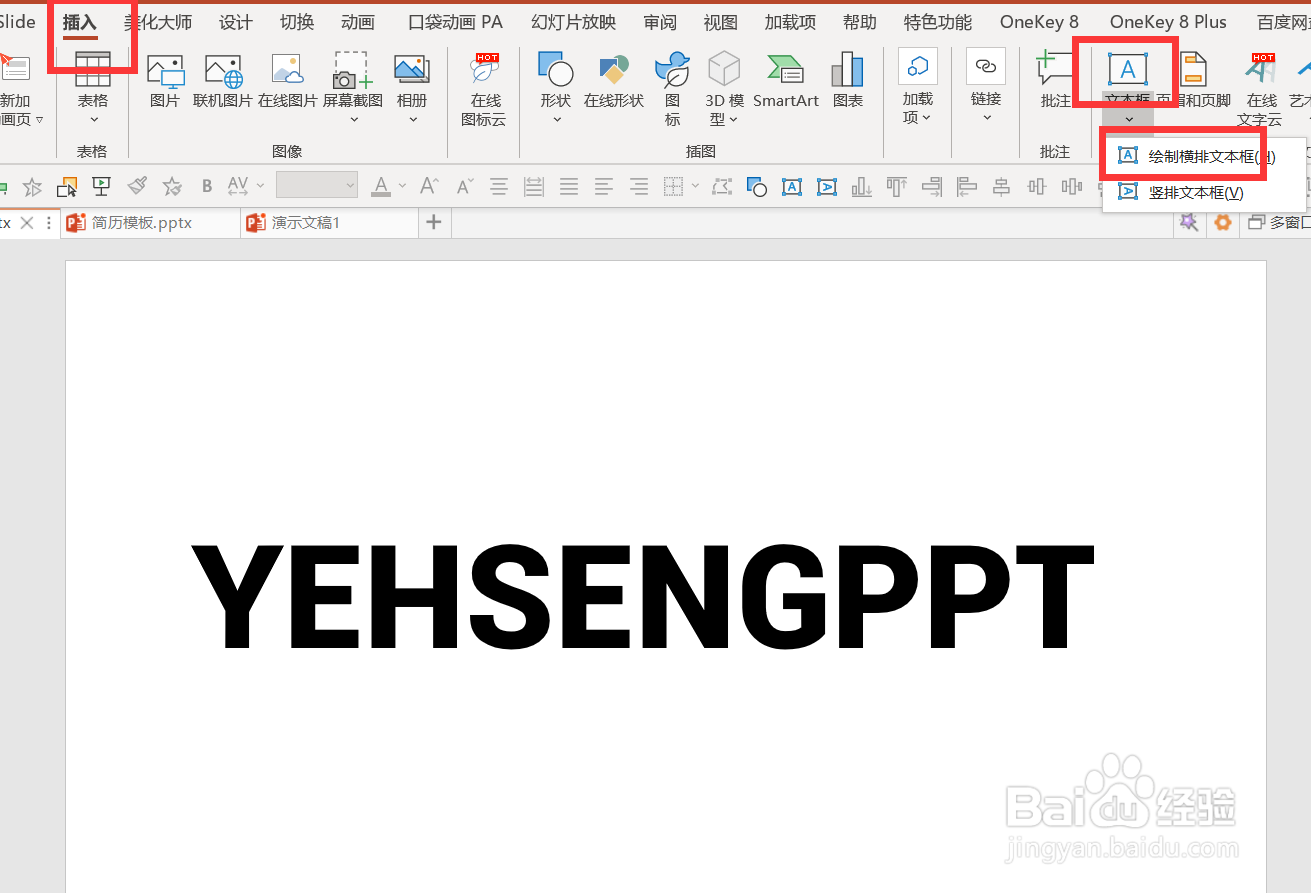Click the center align text icon
Viewport: 1311px width, 893px height.
[x=499, y=186]
